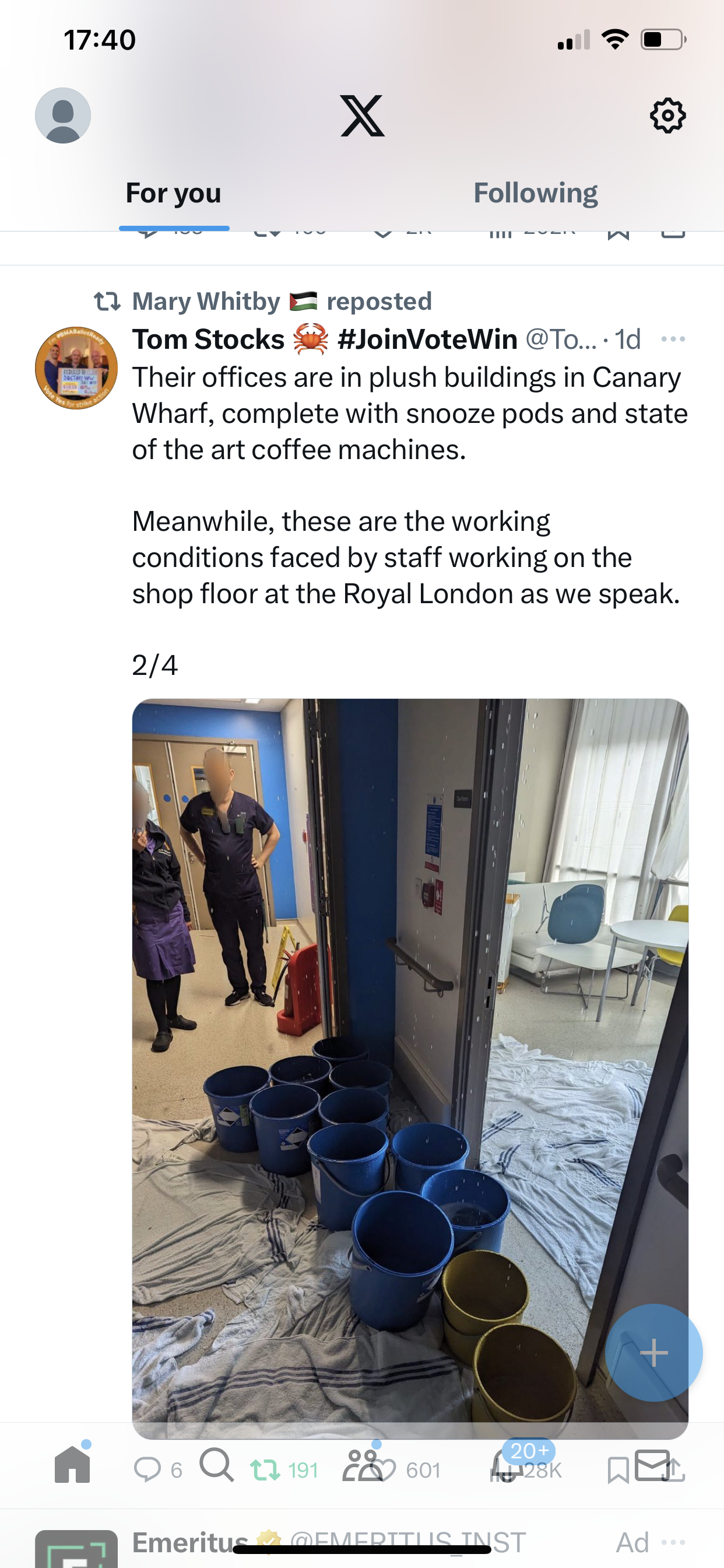
Task: Select the For you tab
Action: 173,193
